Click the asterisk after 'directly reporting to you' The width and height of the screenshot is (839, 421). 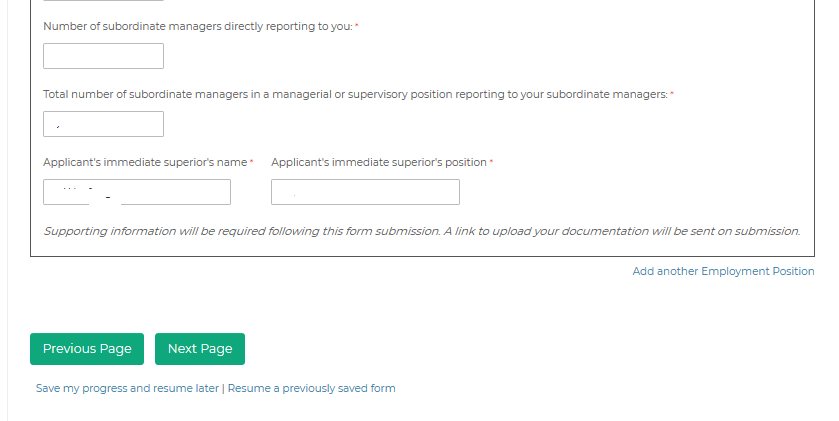click(x=357, y=25)
